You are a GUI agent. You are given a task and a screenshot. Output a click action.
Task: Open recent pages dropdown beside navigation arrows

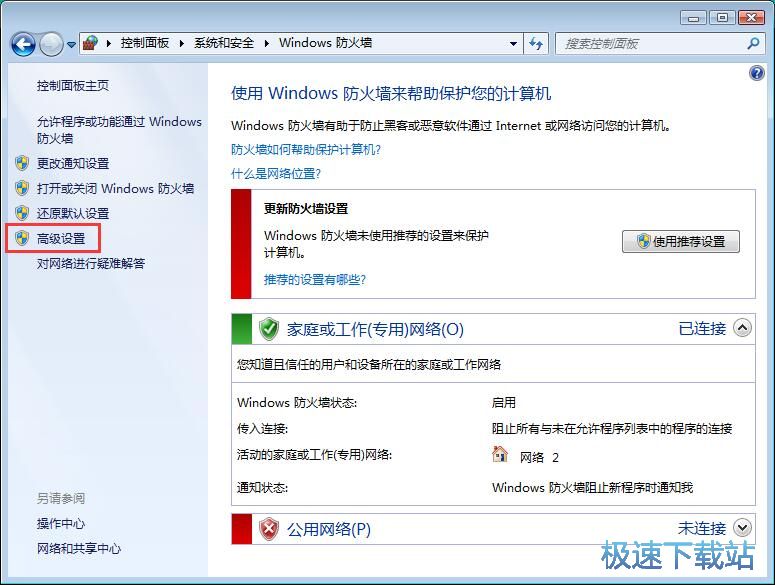pyautogui.click(x=71, y=45)
